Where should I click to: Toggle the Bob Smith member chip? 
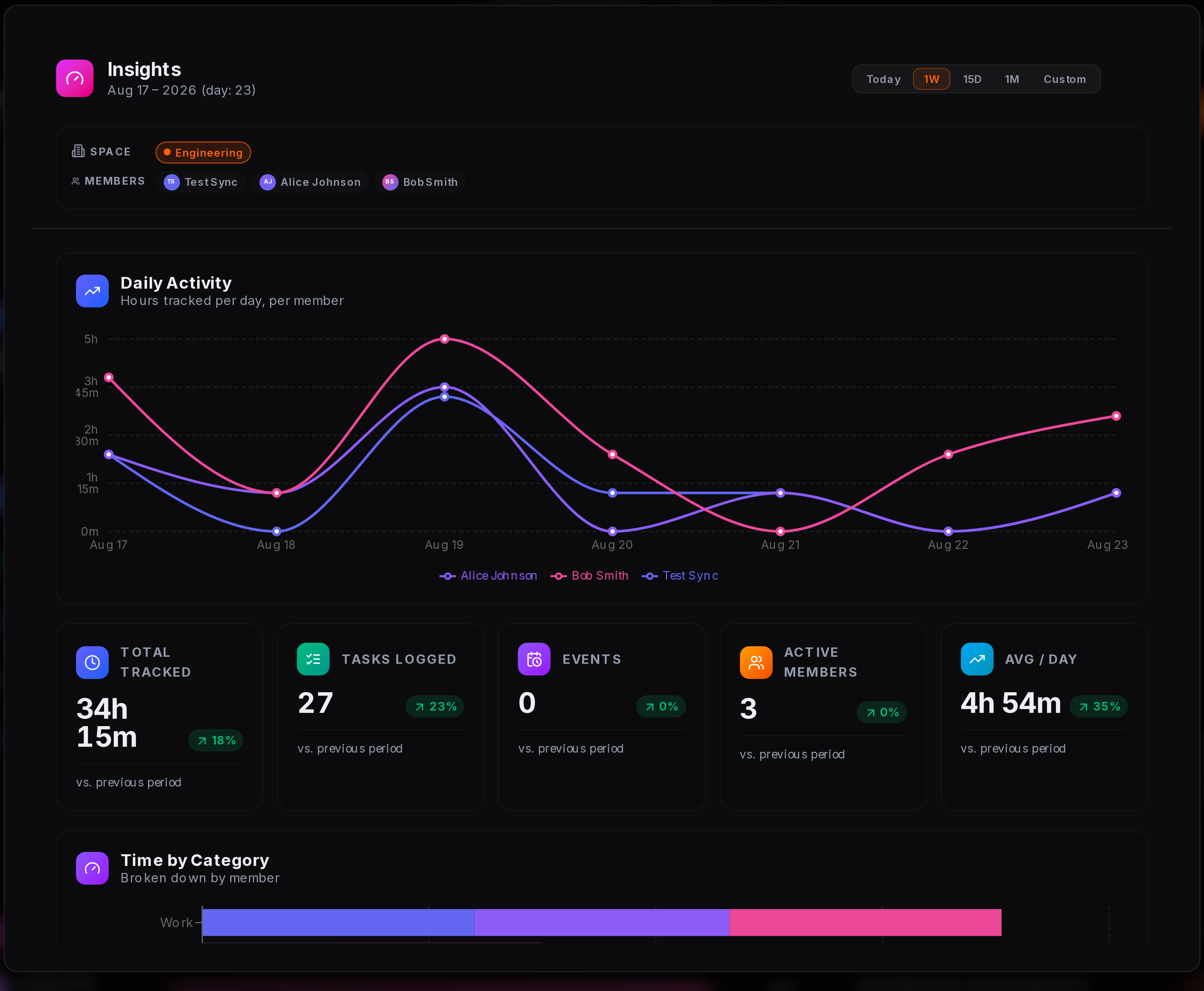tap(420, 182)
